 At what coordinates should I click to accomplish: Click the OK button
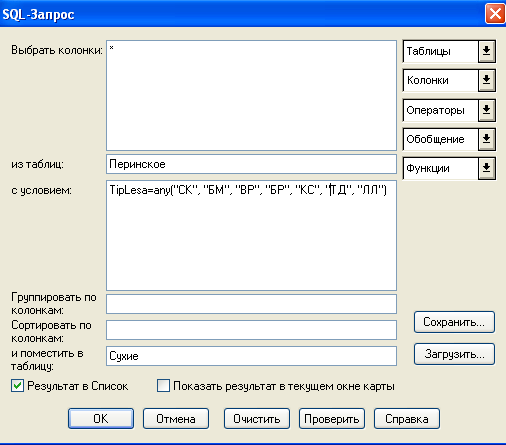101,419
